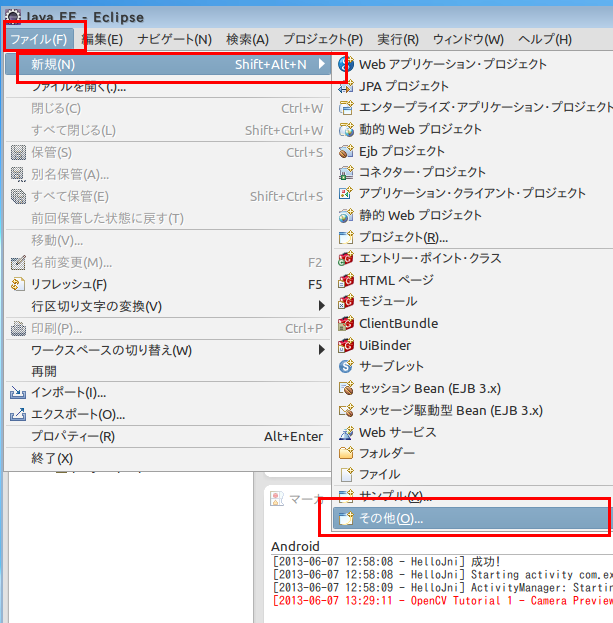613x623 pixels.
Task: Click the Ejb プロジェクト icon
Action: click(346, 151)
